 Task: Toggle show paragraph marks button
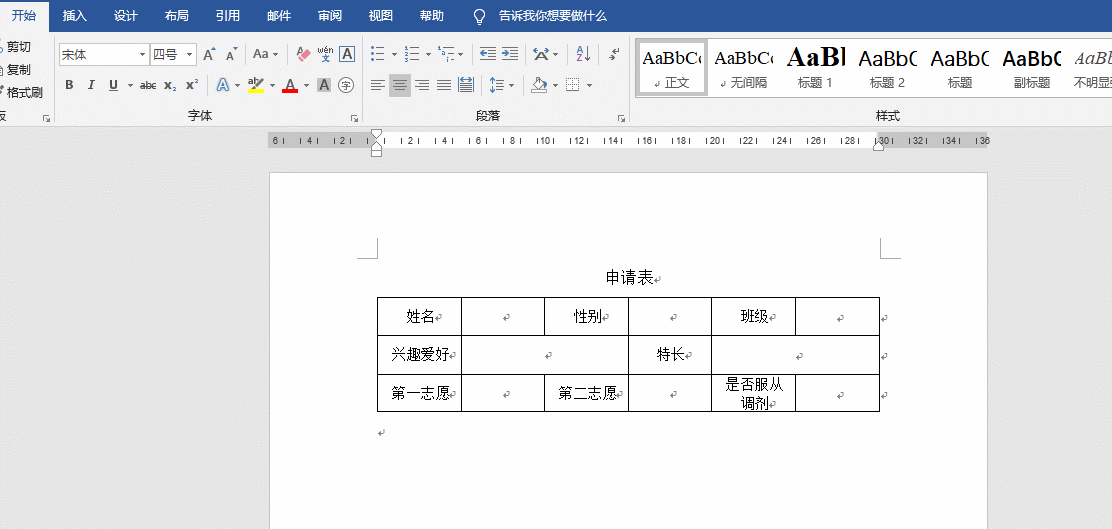[614, 54]
